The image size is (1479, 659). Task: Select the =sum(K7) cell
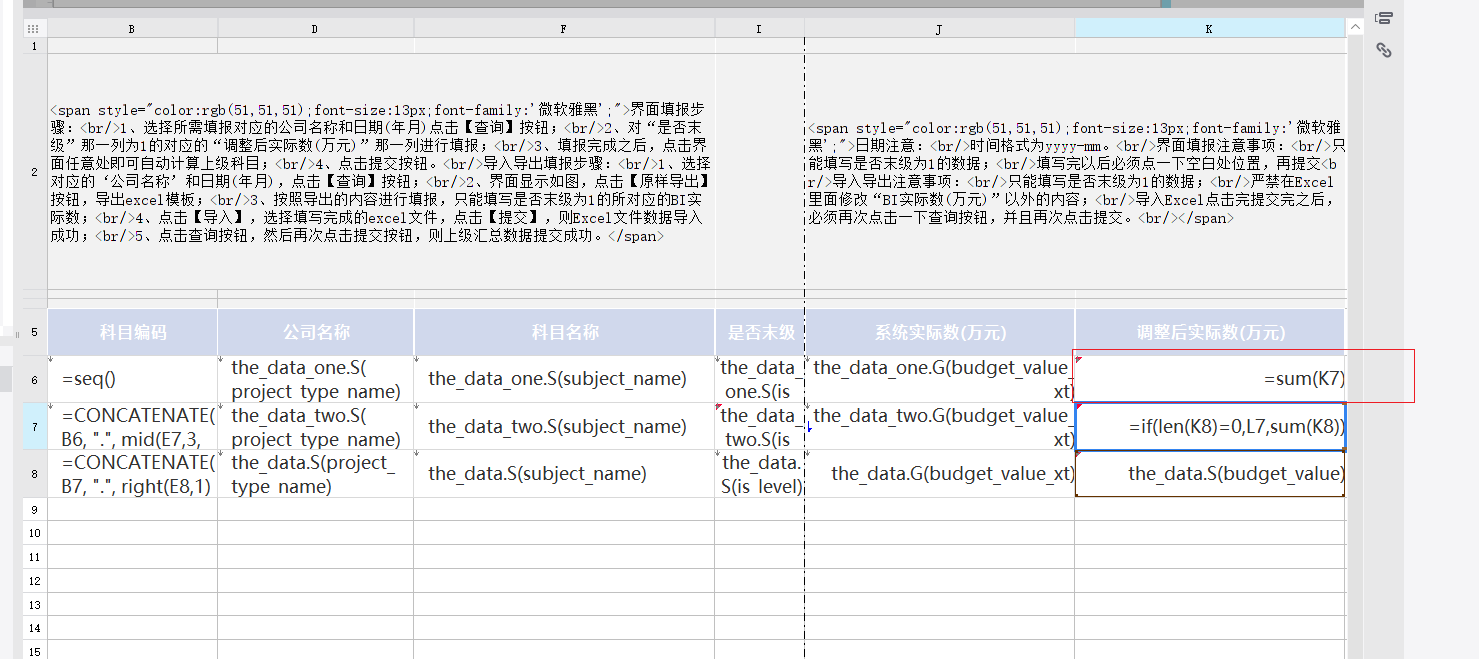pyautogui.click(x=1209, y=379)
